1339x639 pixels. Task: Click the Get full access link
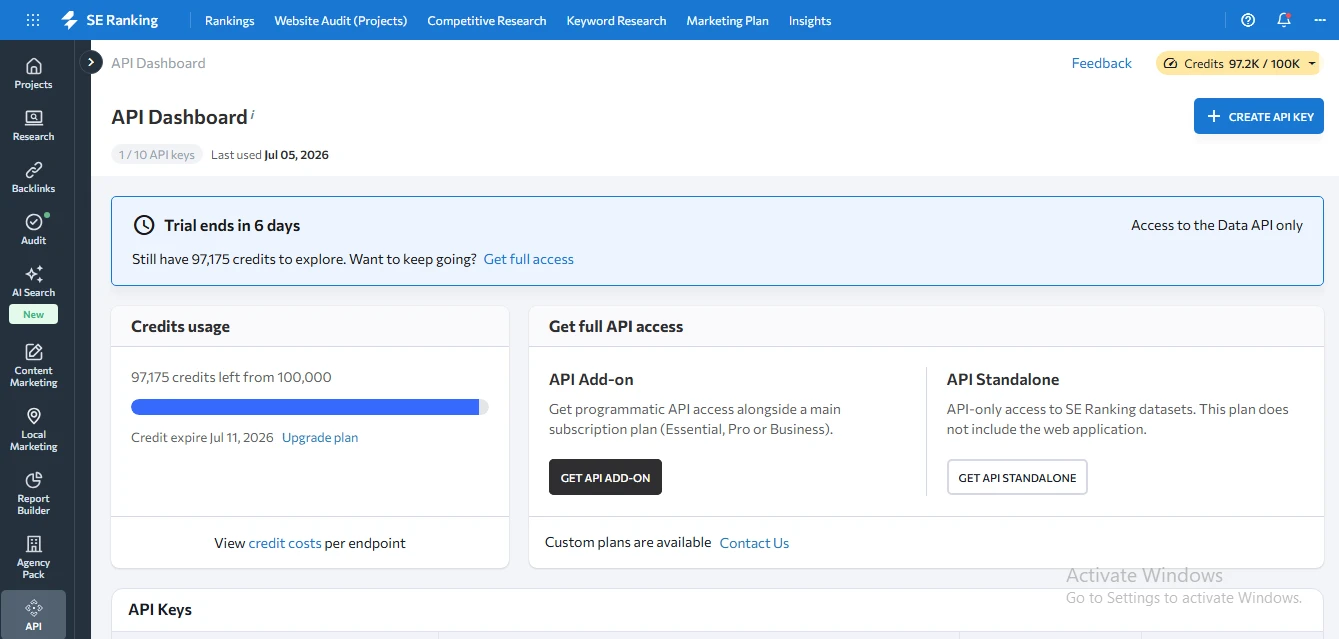[x=528, y=259]
